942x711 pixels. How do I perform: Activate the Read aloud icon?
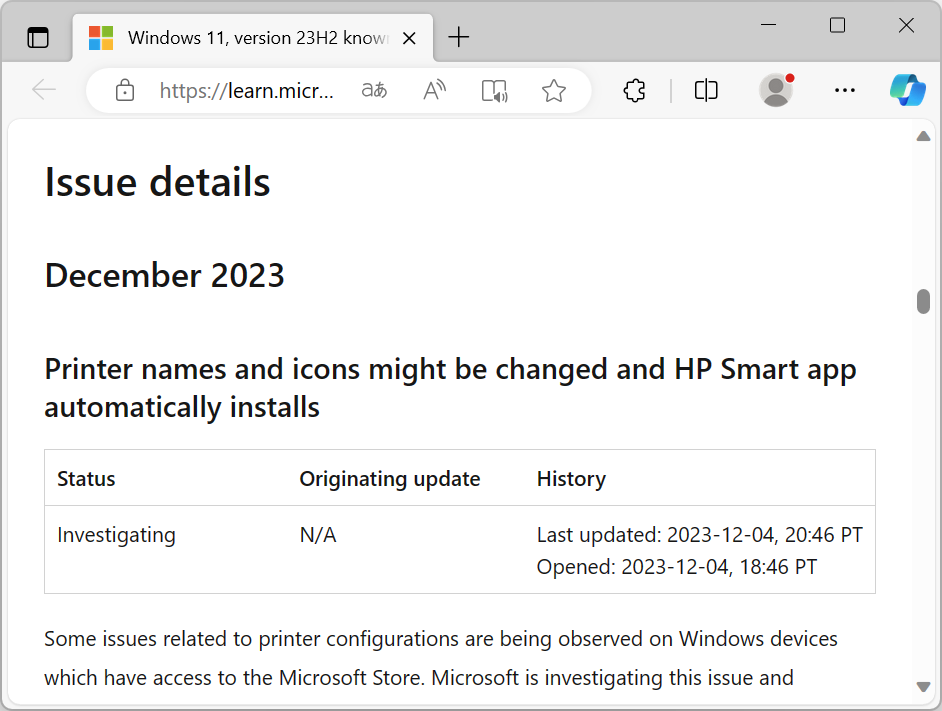(434, 91)
